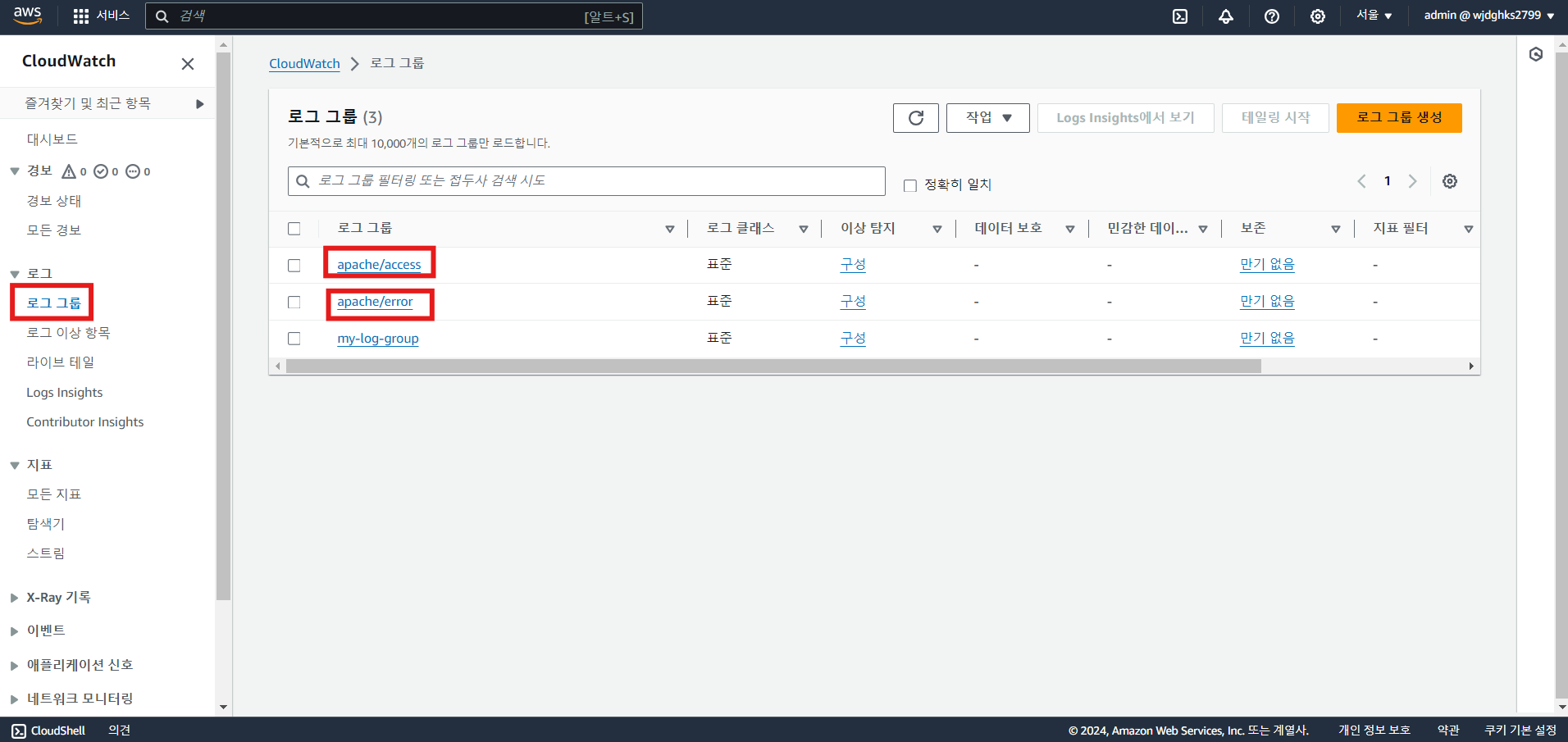Collapse the 로그 section

pyautogui.click(x=15, y=274)
